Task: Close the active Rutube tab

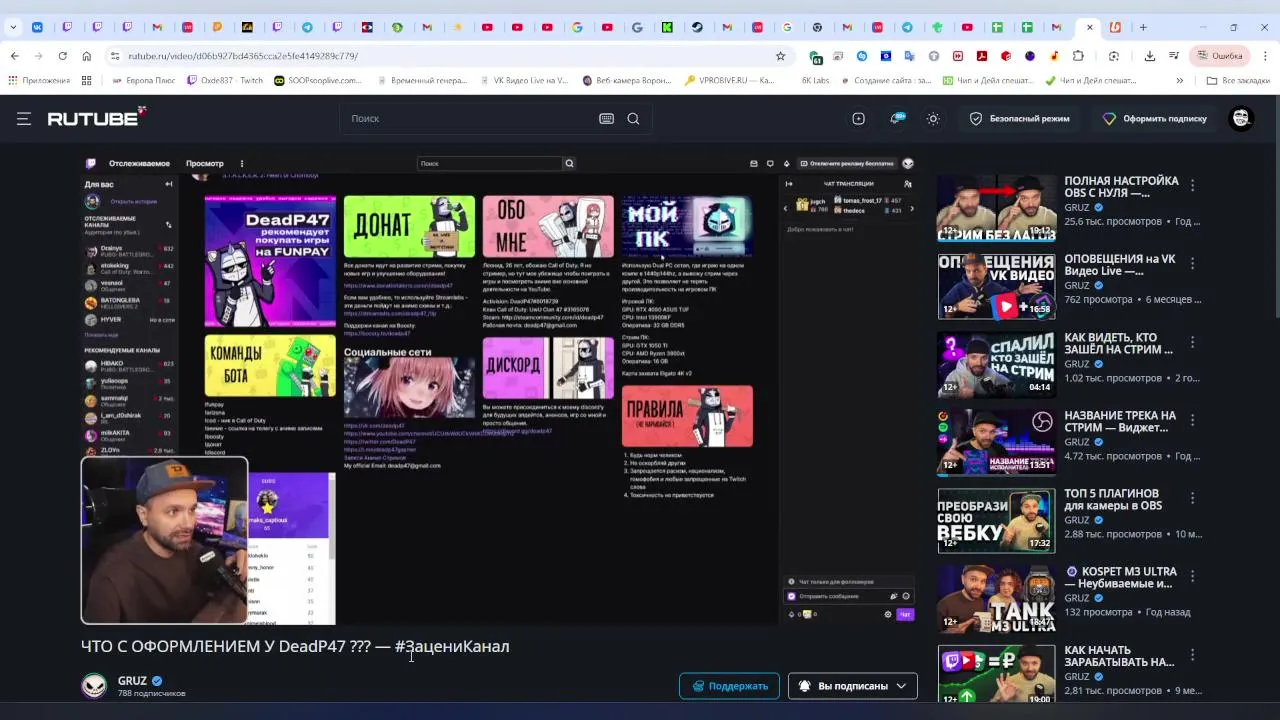Action: (x=1089, y=27)
